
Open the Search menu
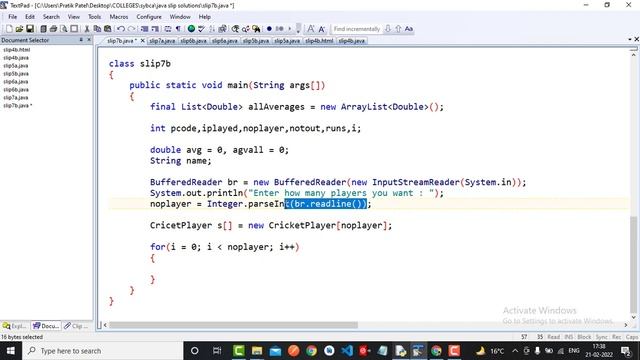51,17
